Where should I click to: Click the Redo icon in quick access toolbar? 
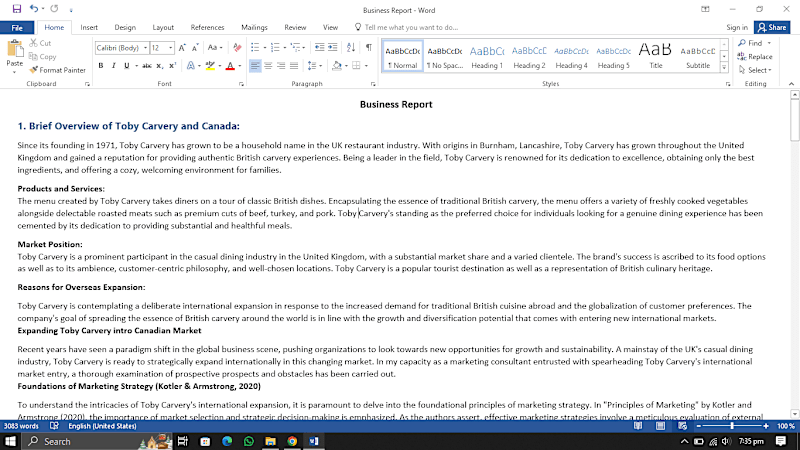[x=54, y=9]
